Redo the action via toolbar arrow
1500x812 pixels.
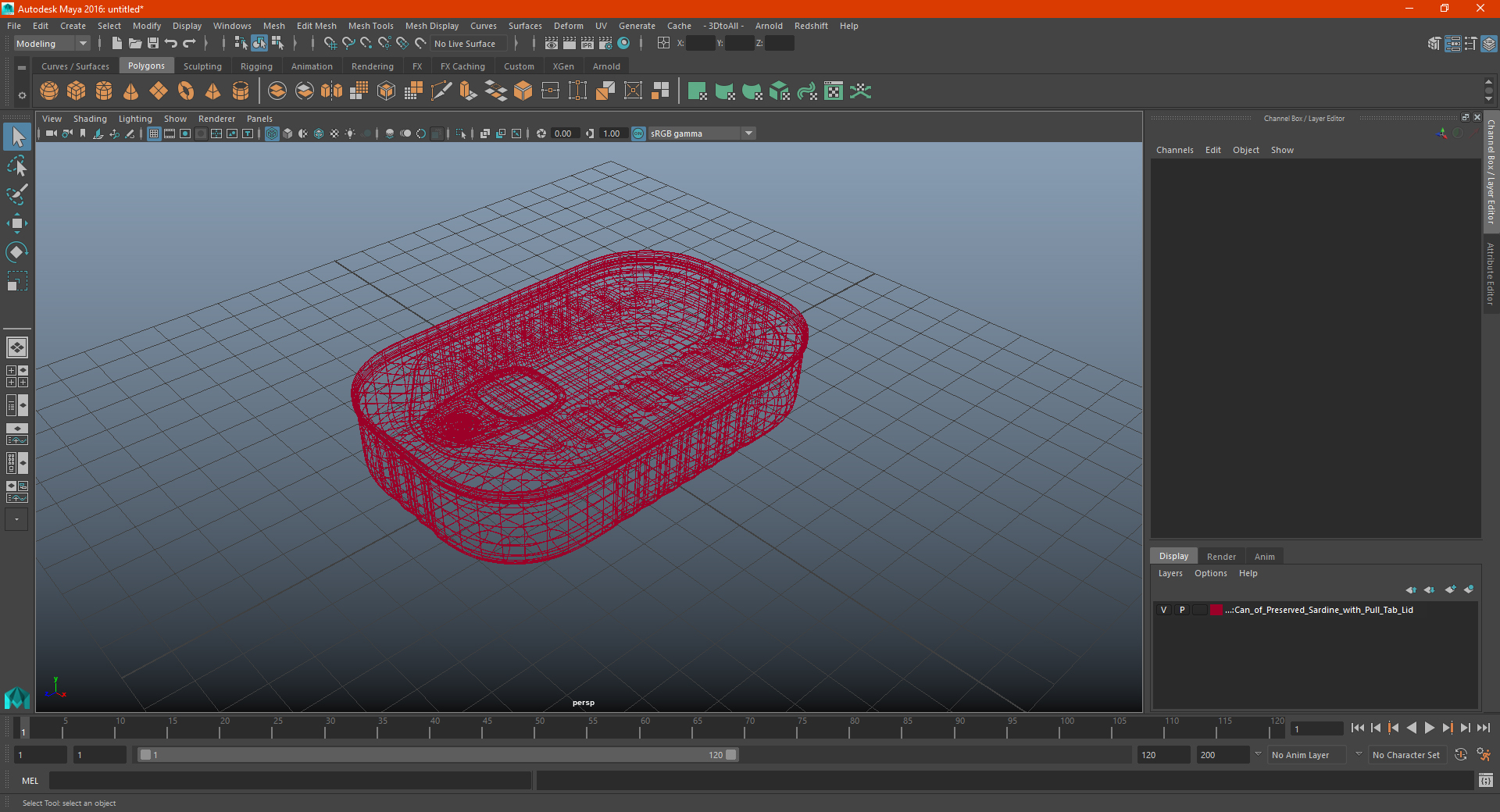click(189, 44)
